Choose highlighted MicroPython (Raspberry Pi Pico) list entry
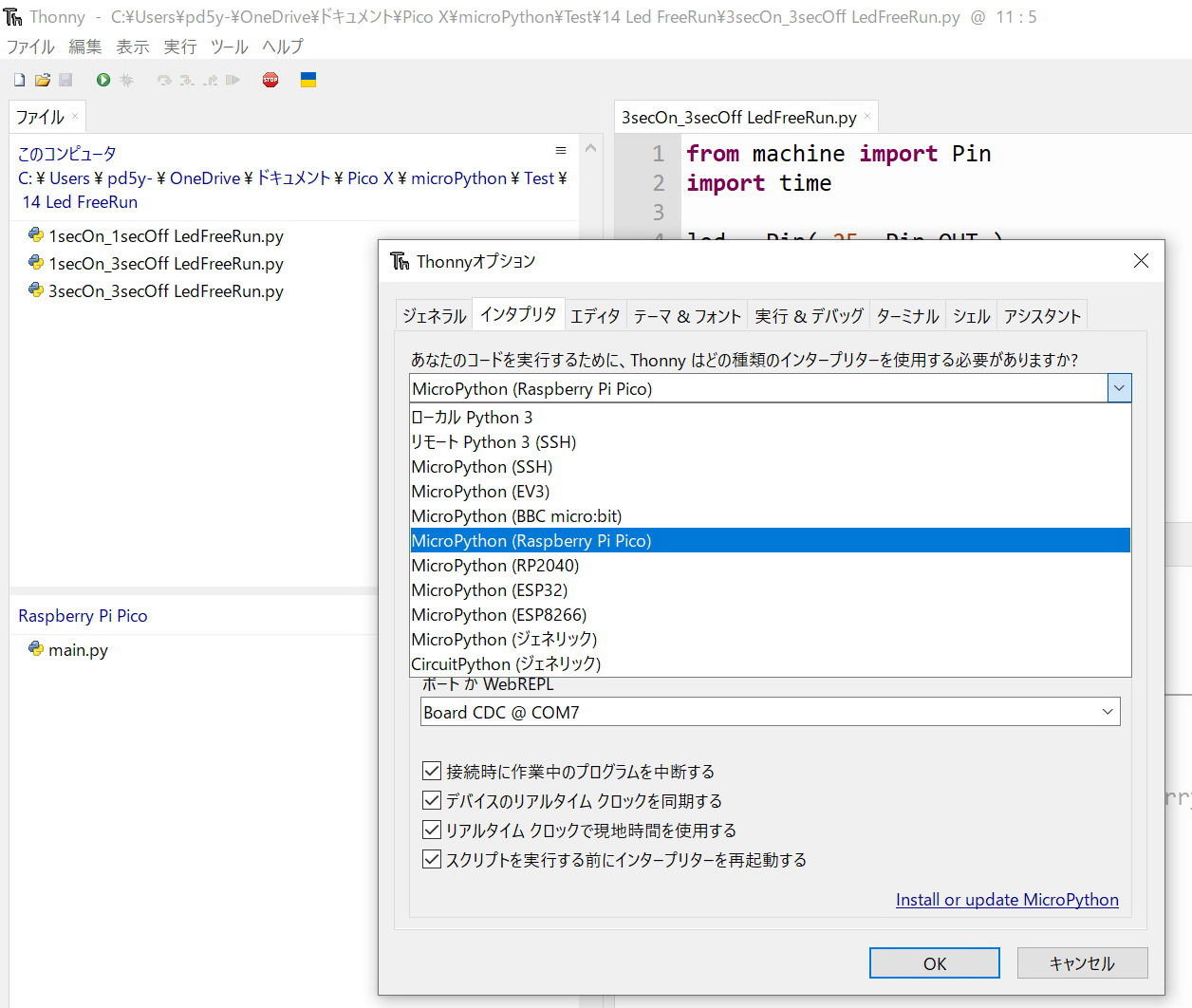The height and width of the screenshot is (1008, 1192). click(x=771, y=541)
